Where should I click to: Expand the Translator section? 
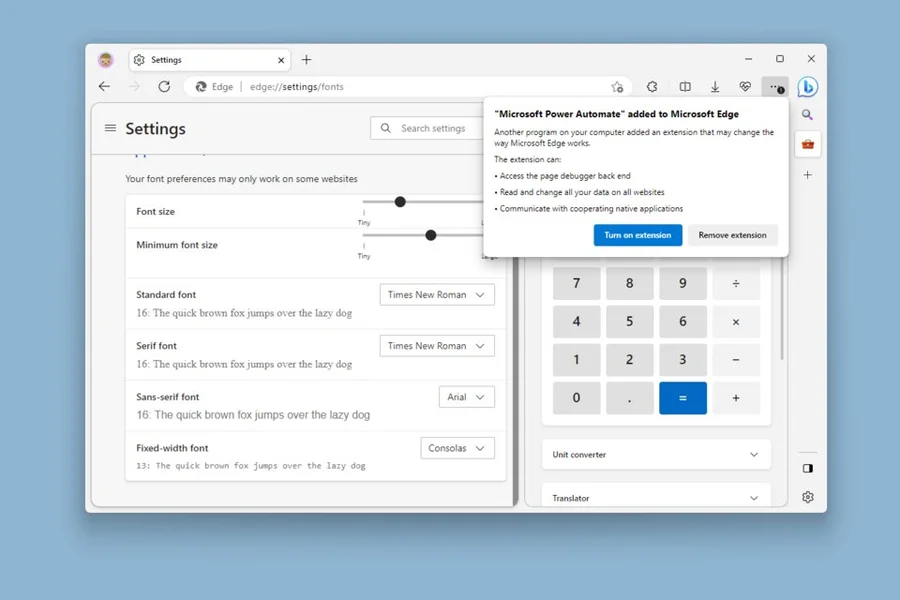click(656, 497)
